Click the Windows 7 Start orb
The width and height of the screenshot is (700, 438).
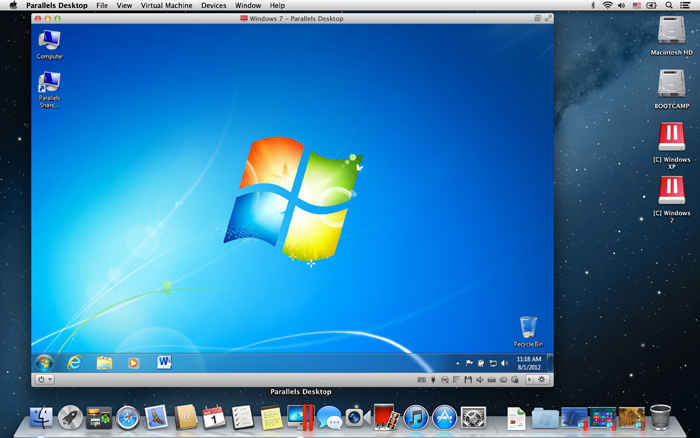coord(44,363)
